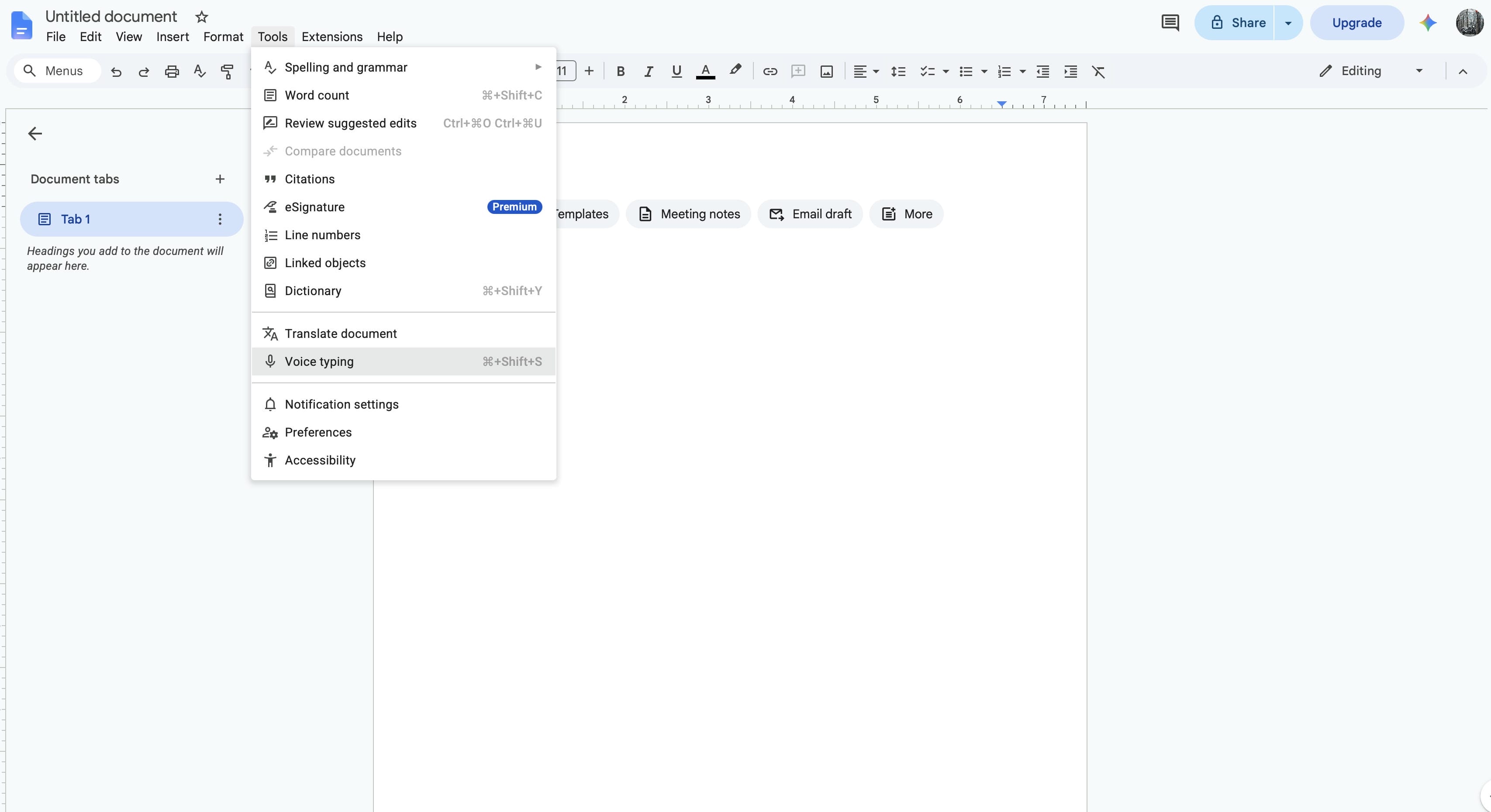
Task: Click the clear formatting icon
Action: pyautogui.click(x=1098, y=71)
